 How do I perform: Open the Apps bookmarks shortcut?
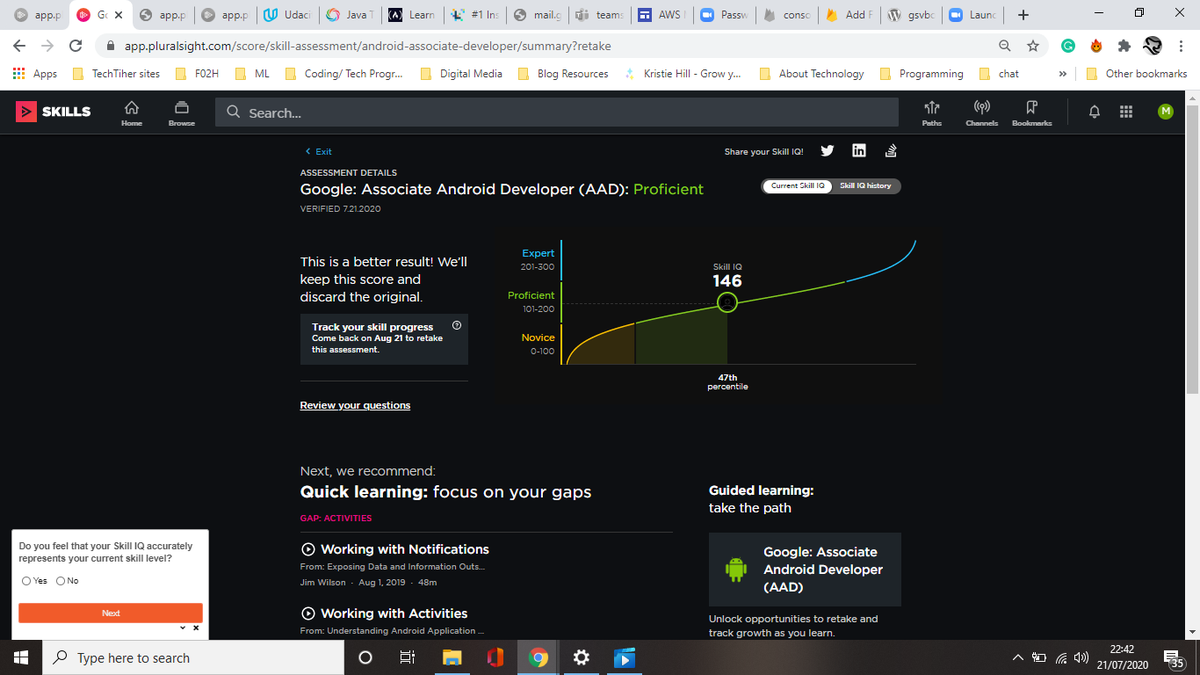click(35, 74)
